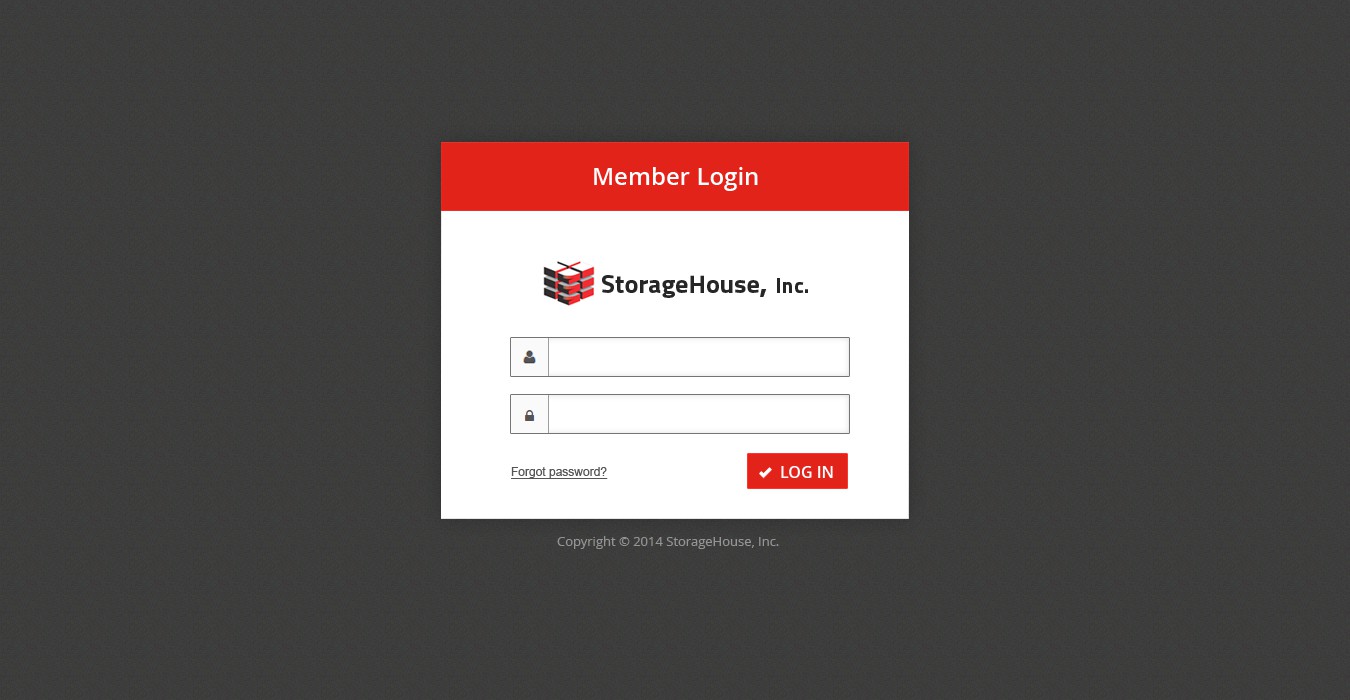Open the Forgot password? link
The image size is (1350, 700).
point(559,472)
